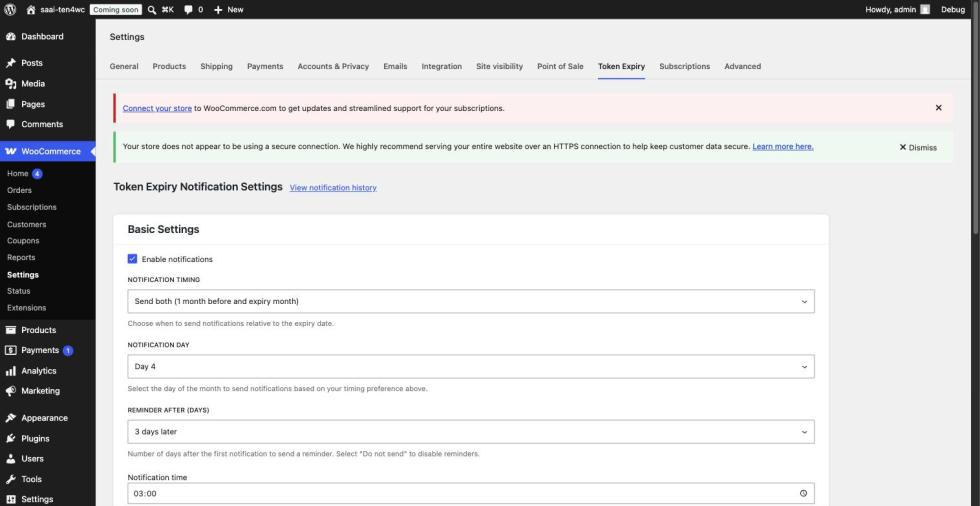The width and height of the screenshot is (980, 506).
Task: Click the comments bubble icon in admin bar
Action: pyautogui.click(x=188, y=10)
